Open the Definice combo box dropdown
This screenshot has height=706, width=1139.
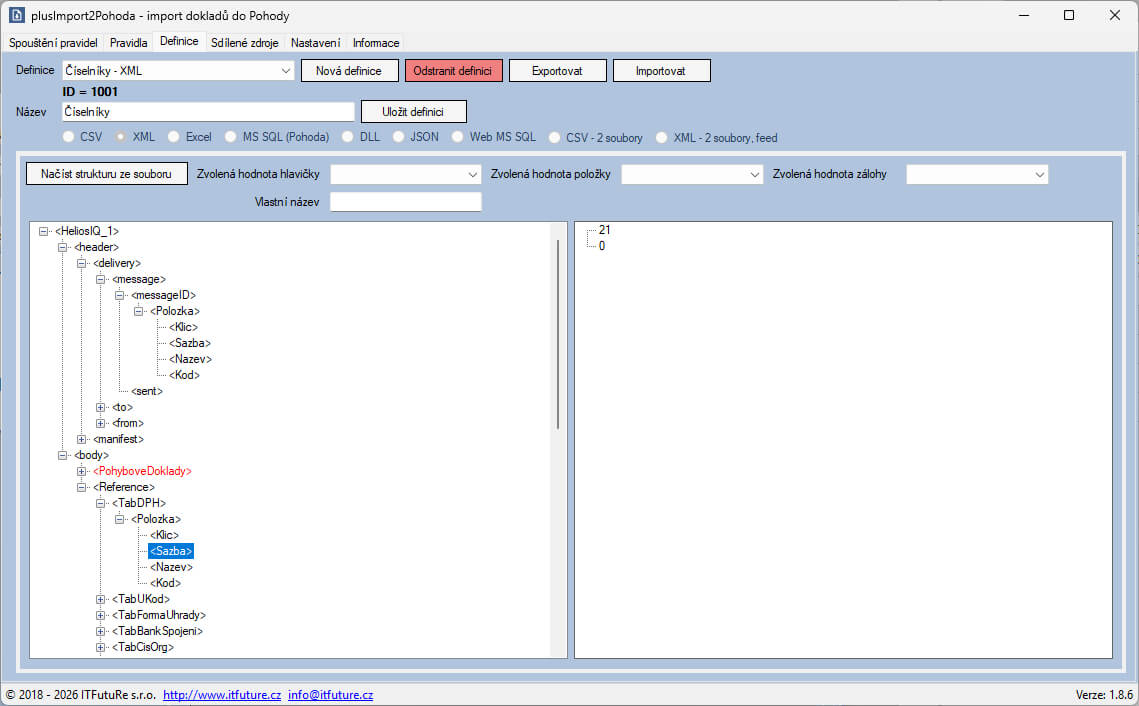point(285,70)
